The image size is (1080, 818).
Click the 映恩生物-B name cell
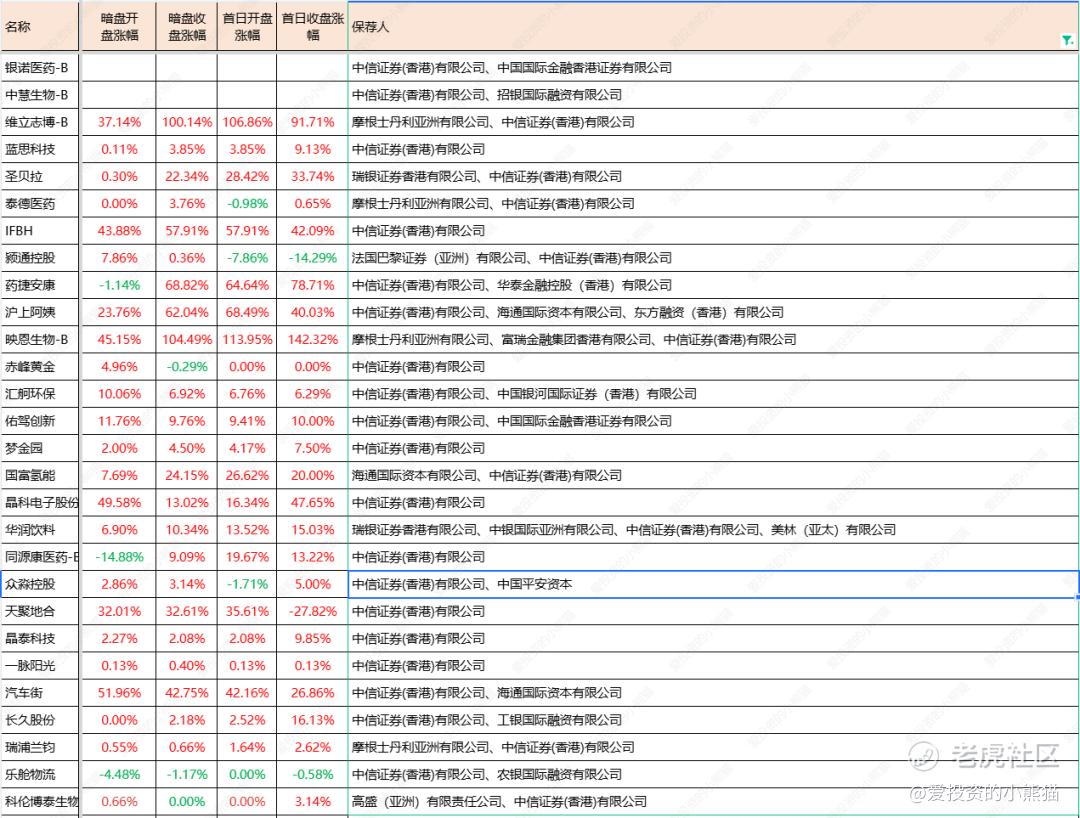(40, 339)
